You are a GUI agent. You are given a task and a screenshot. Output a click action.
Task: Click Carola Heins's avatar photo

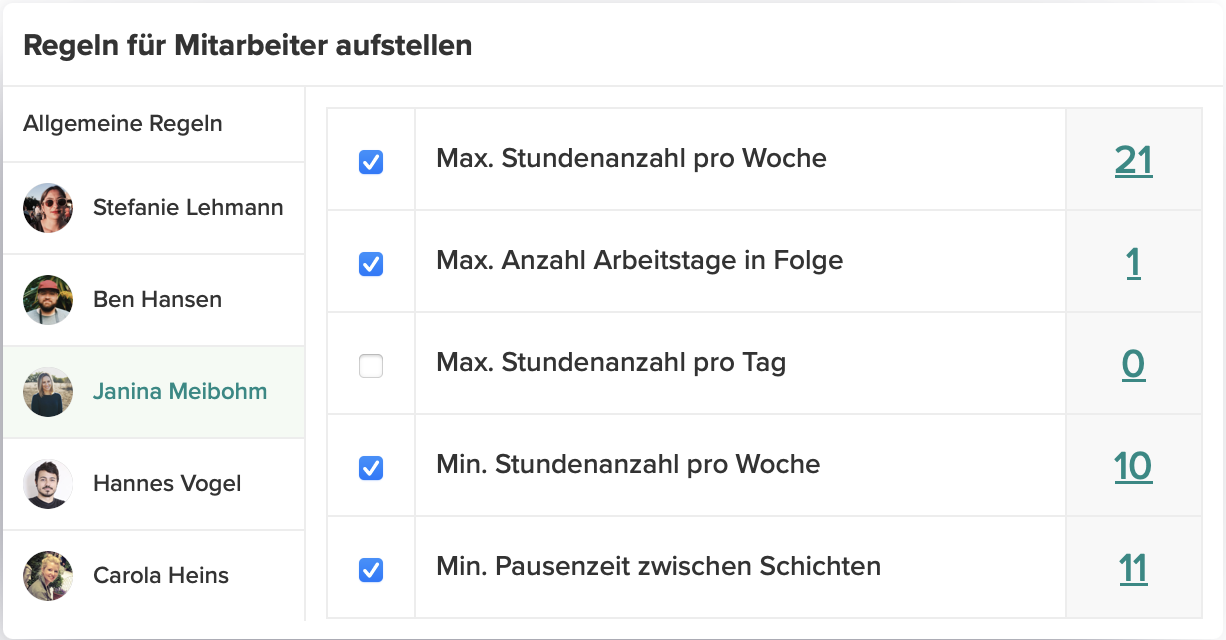click(x=48, y=576)
